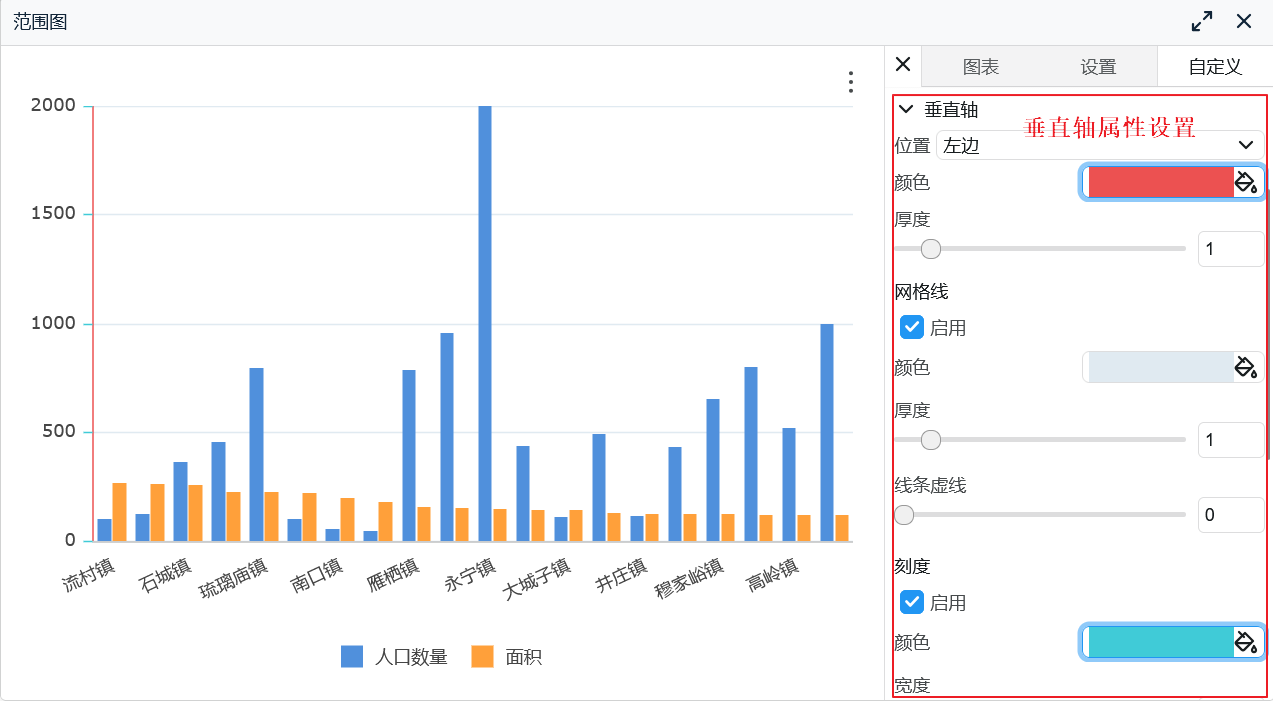Click the paint bucket icon for 刻度 颜色
This screenshot has height=701, width=1273.
pos(1246,642)
